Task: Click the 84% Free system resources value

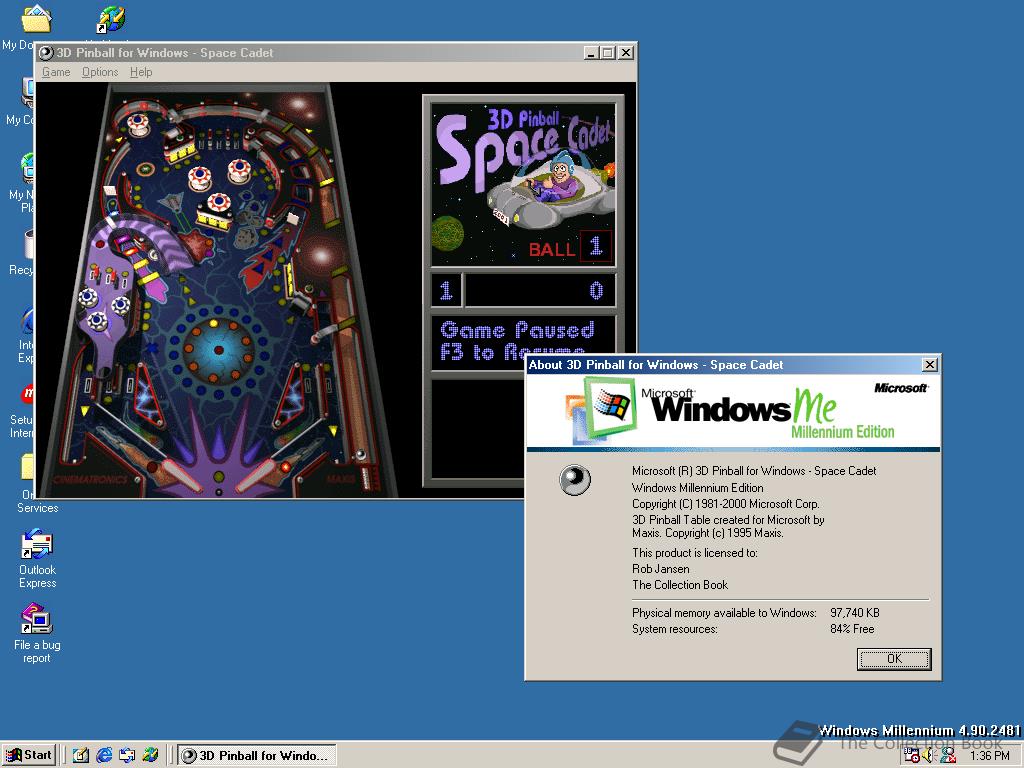Action: (852, 629)
